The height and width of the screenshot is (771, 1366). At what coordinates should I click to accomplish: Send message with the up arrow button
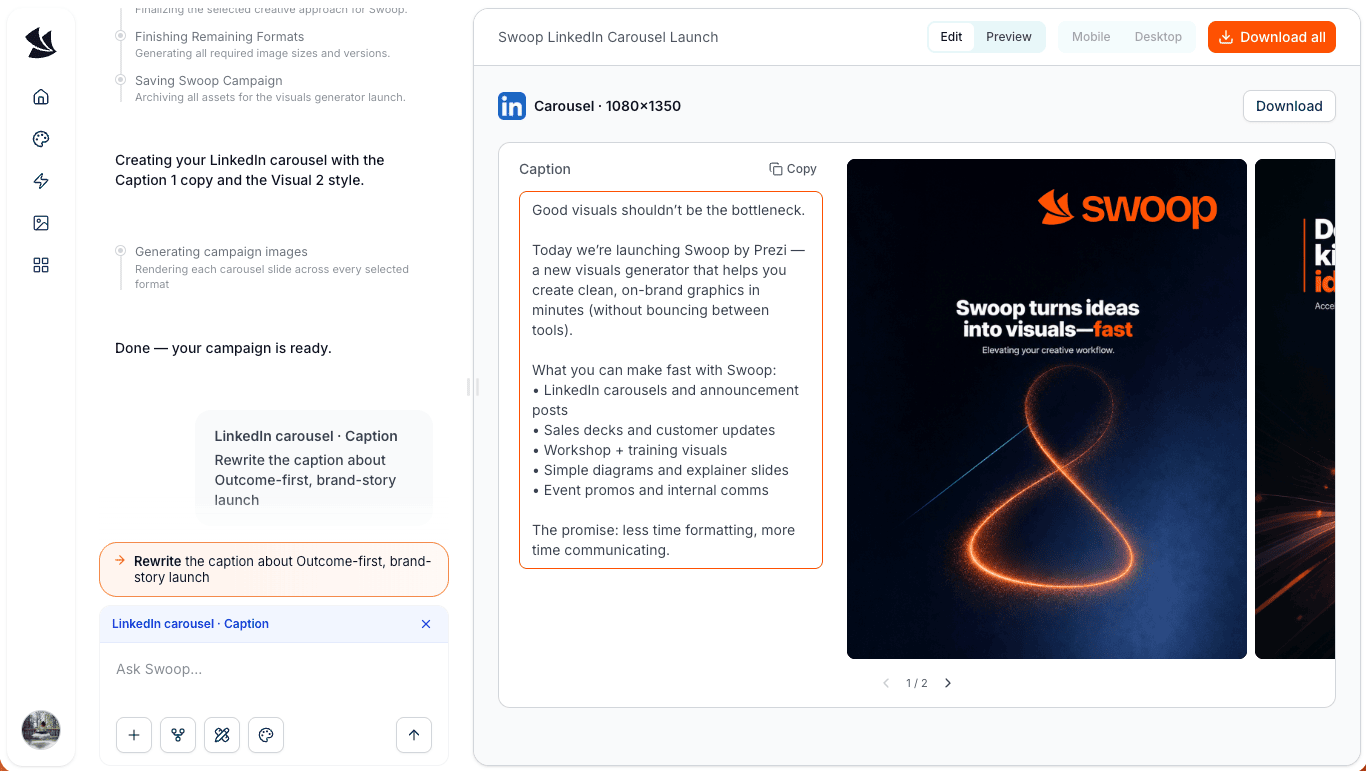click(414, 735)
